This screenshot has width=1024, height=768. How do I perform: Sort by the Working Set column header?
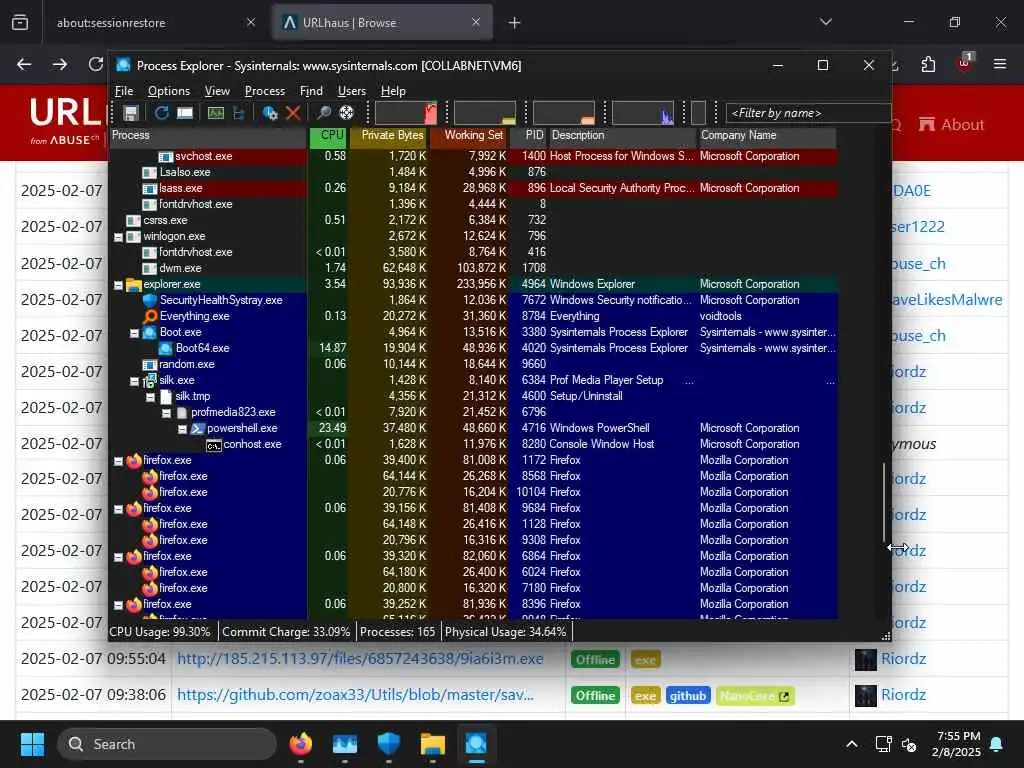pos(469,136)
